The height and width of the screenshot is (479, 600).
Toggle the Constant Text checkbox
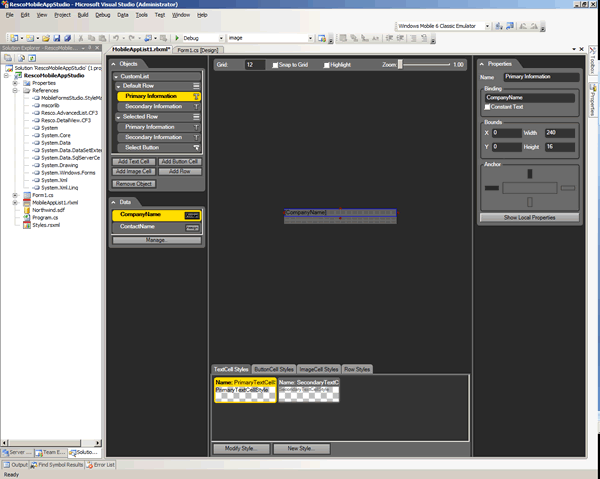[x=487, y=107]
